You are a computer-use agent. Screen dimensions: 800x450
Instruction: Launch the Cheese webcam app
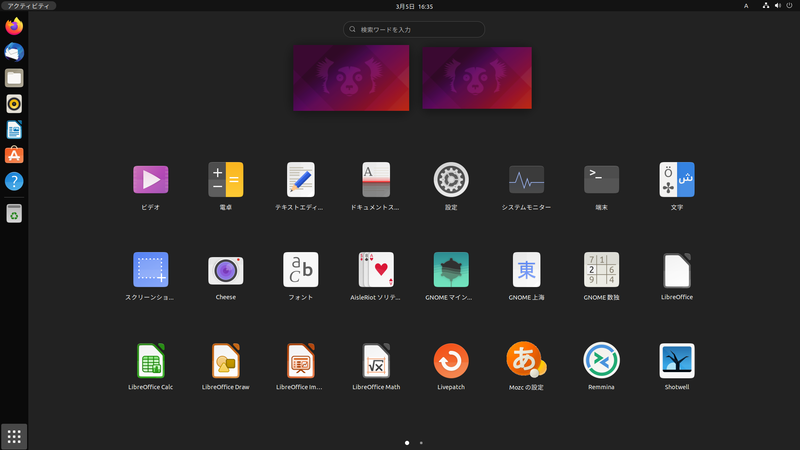(226, 270)
